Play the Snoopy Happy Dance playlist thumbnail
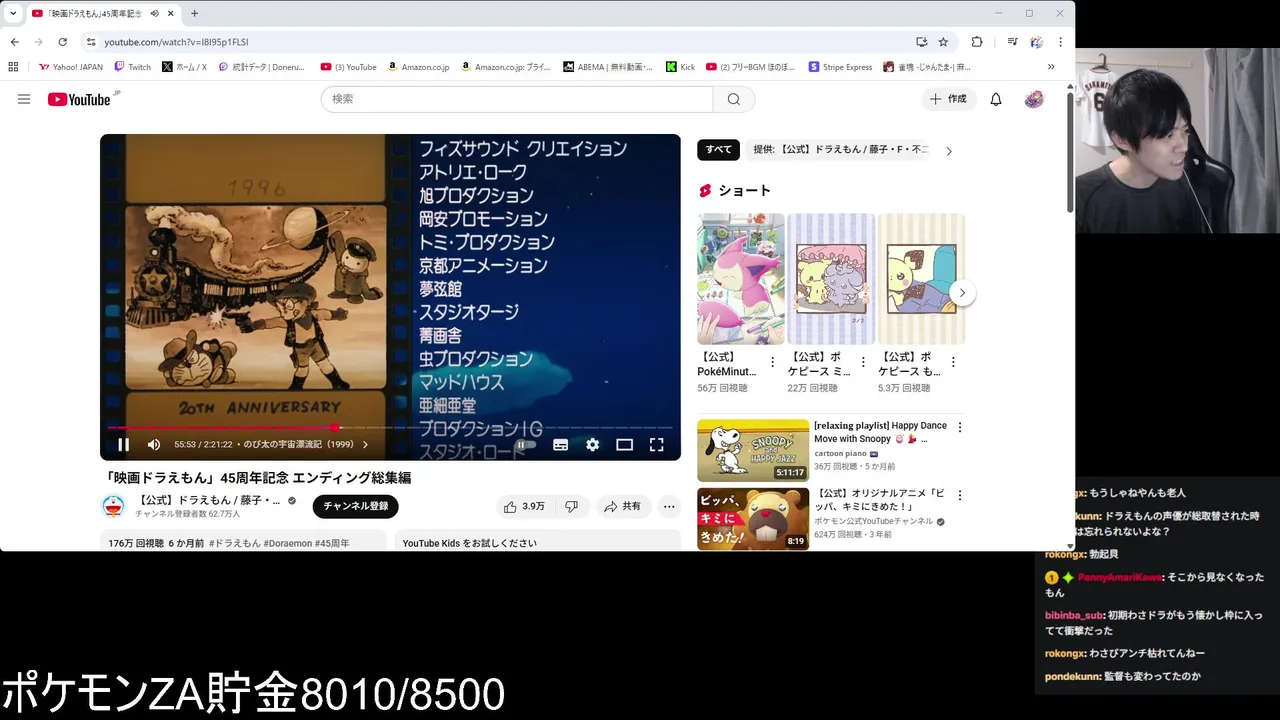Viewport: 1280px width, 720px height. [x=753, y=450]
